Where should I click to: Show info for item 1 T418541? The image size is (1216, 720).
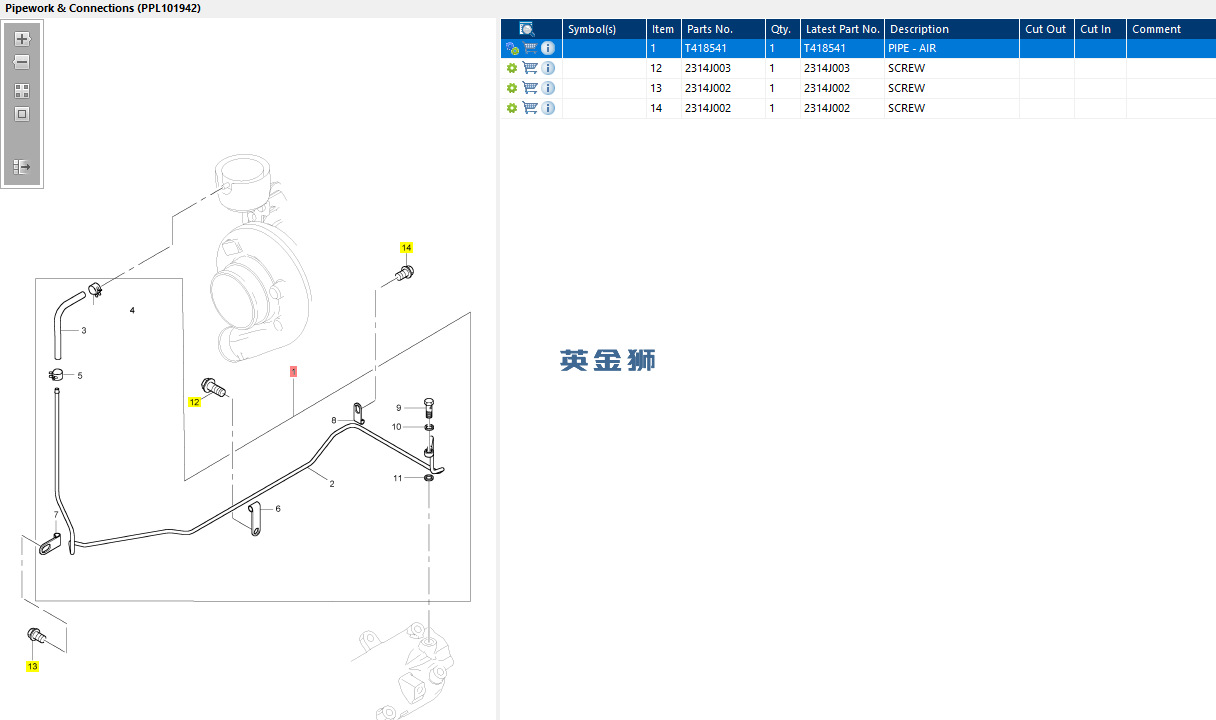548,48
